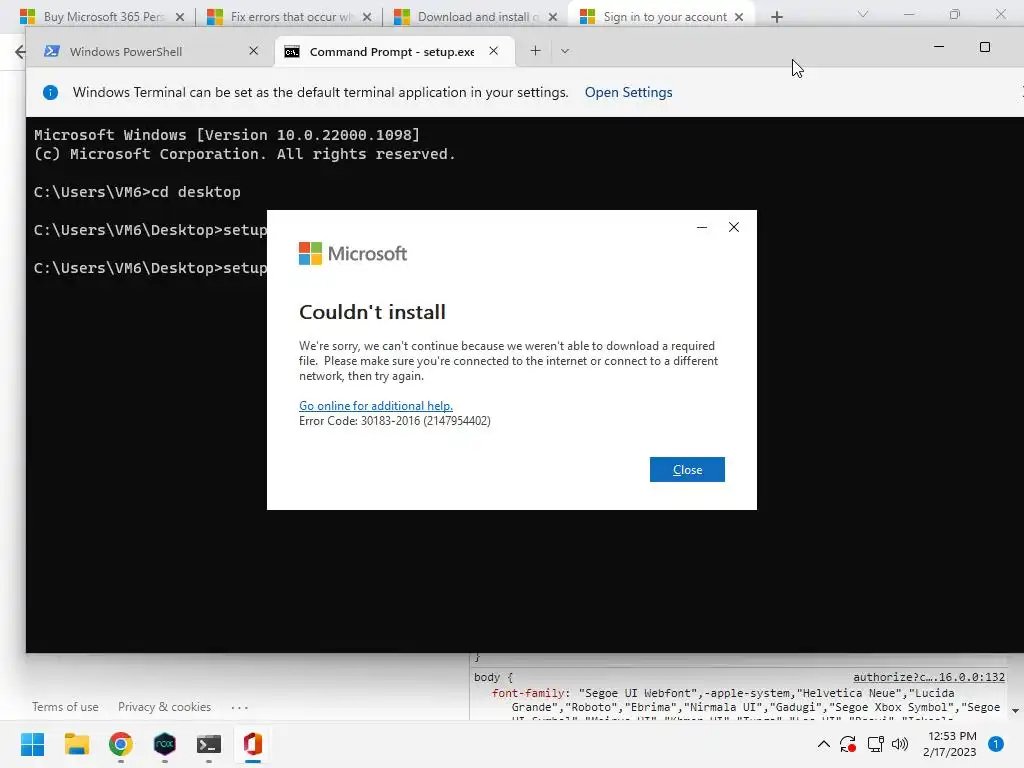1024x768 pixels.
Task: Open Go online for additional help link
Action: tap(376, 406)
